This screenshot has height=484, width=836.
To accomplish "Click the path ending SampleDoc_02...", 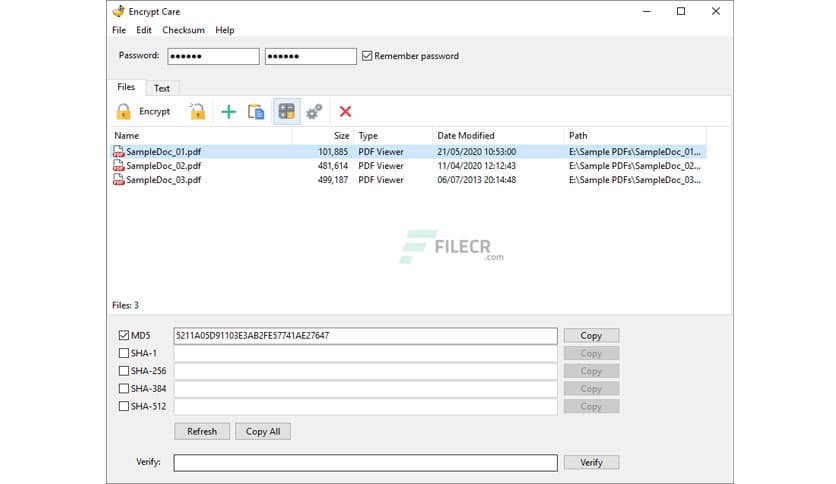I will click(634, 166).
